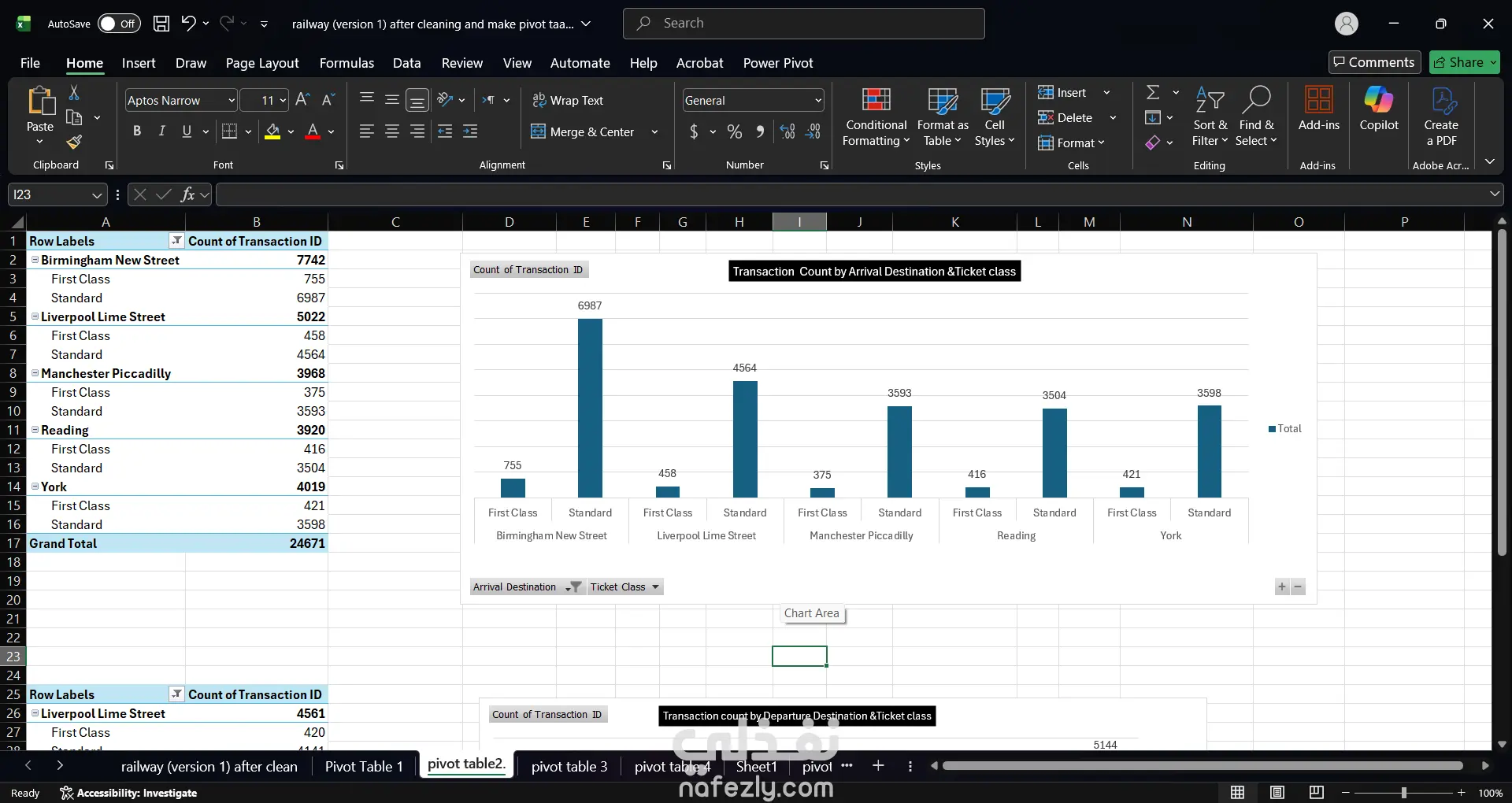Screen dimensions: 1512x803
Task: Toggle Bold formatting
Action: tap(137, 131)
